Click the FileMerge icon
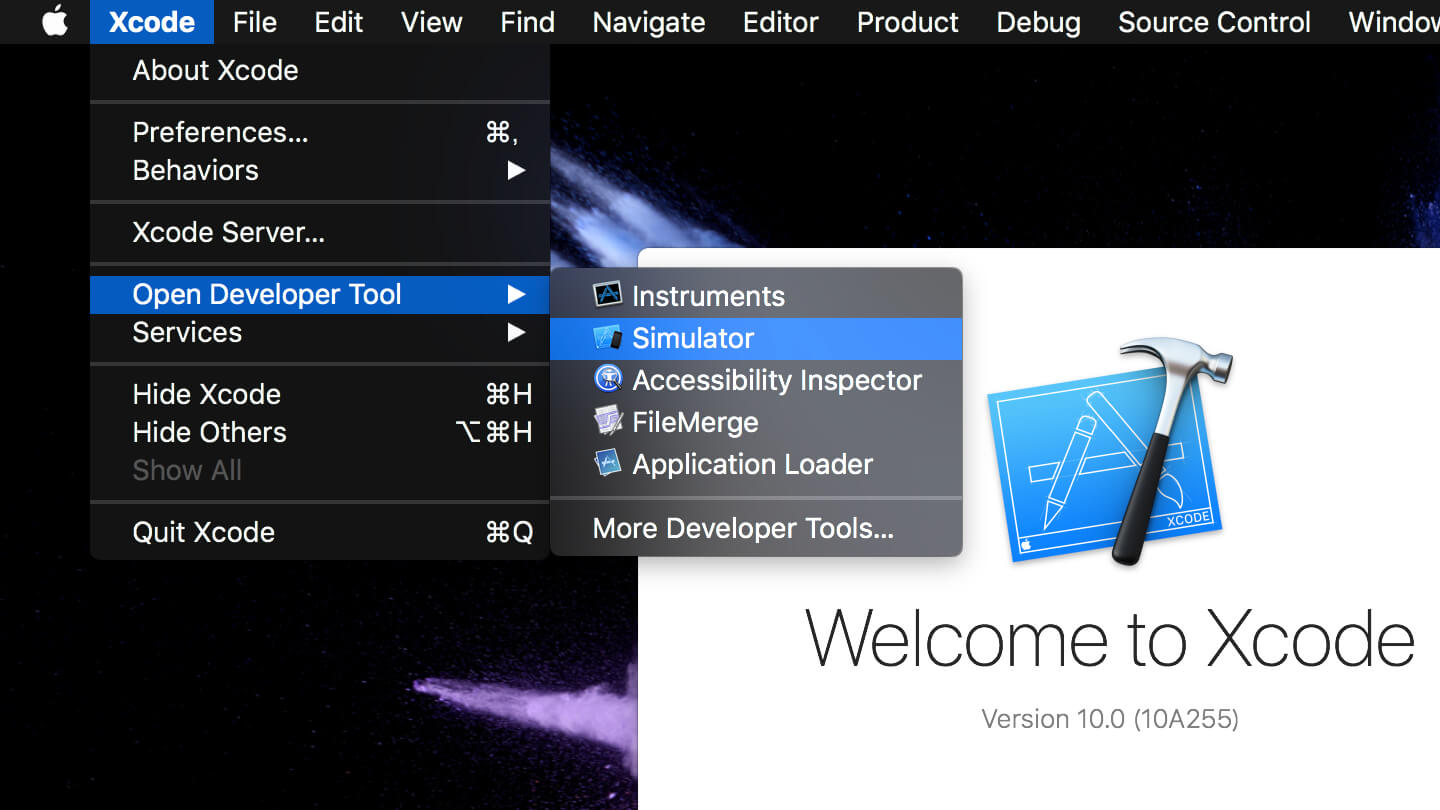The width and height of the screenshot is (1440, 810). (607, 422)
